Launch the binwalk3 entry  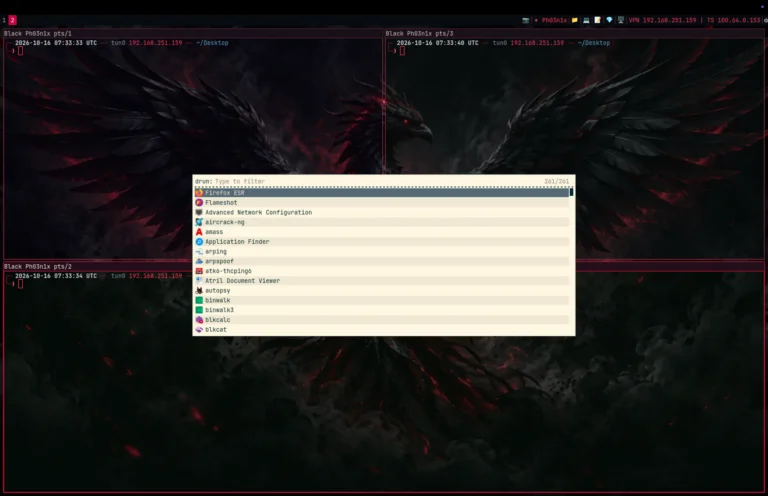[382, 310]
